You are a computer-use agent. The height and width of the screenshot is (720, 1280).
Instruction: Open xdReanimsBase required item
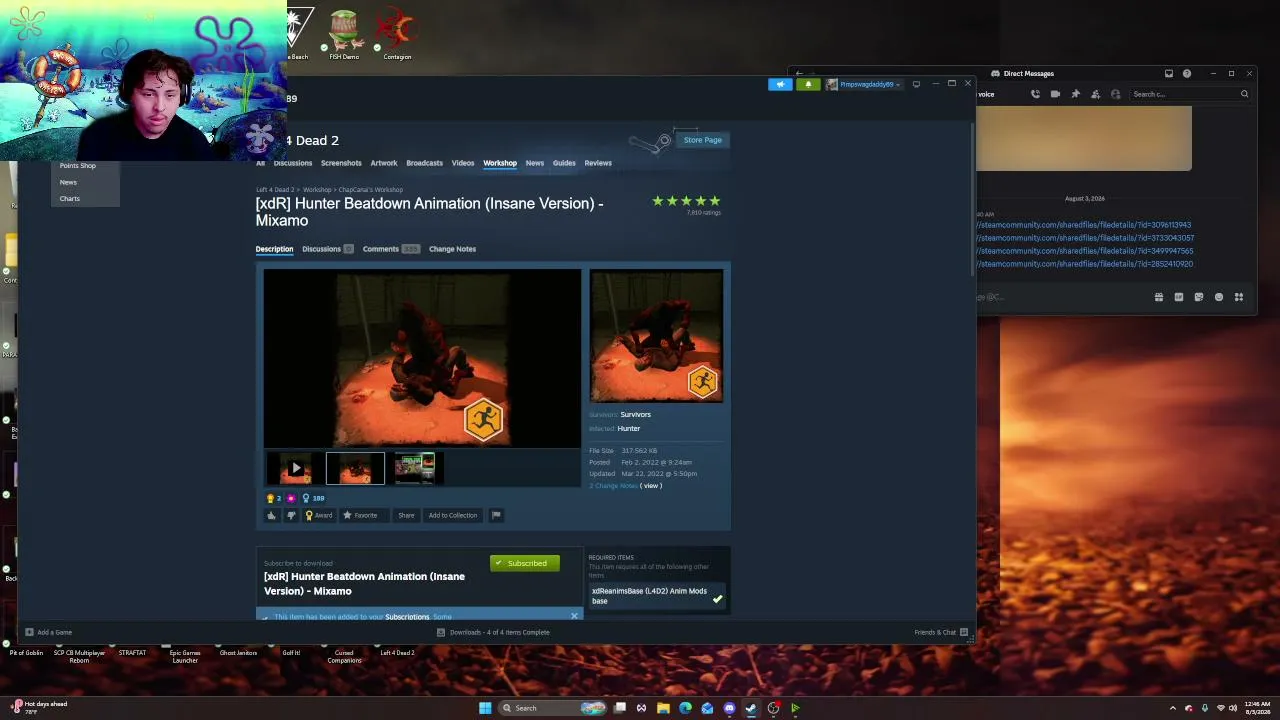(x=656, y=596)
